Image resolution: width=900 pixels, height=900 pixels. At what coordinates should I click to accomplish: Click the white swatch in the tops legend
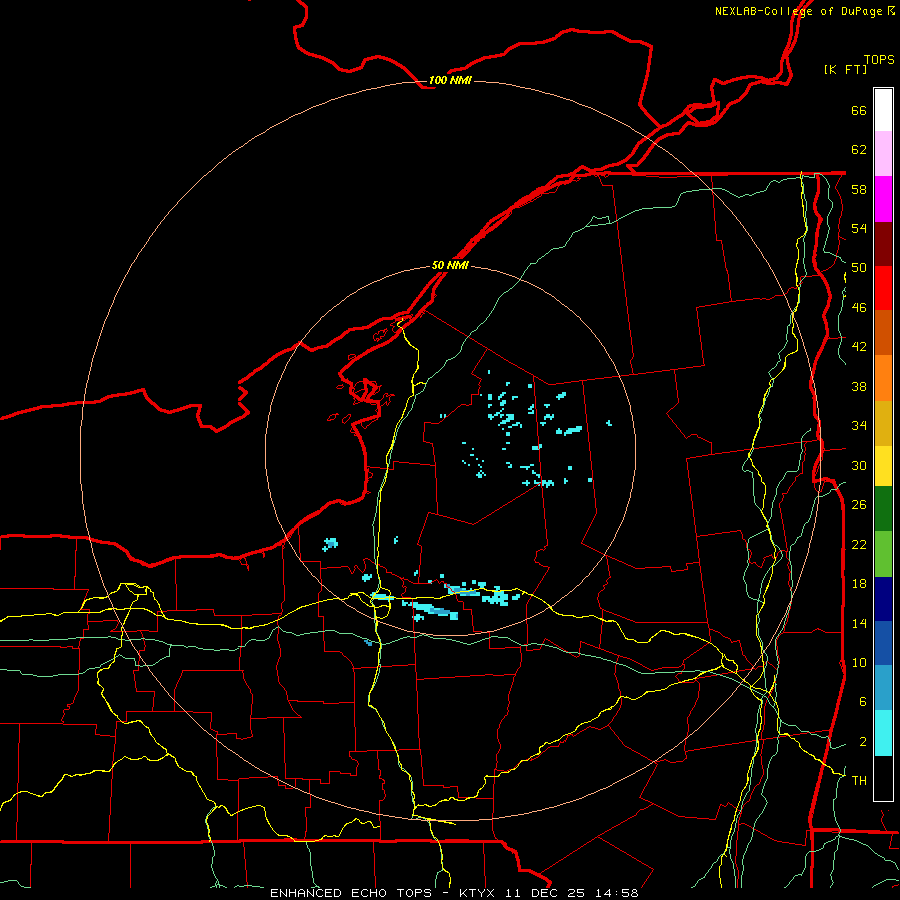tap(883, 110)
